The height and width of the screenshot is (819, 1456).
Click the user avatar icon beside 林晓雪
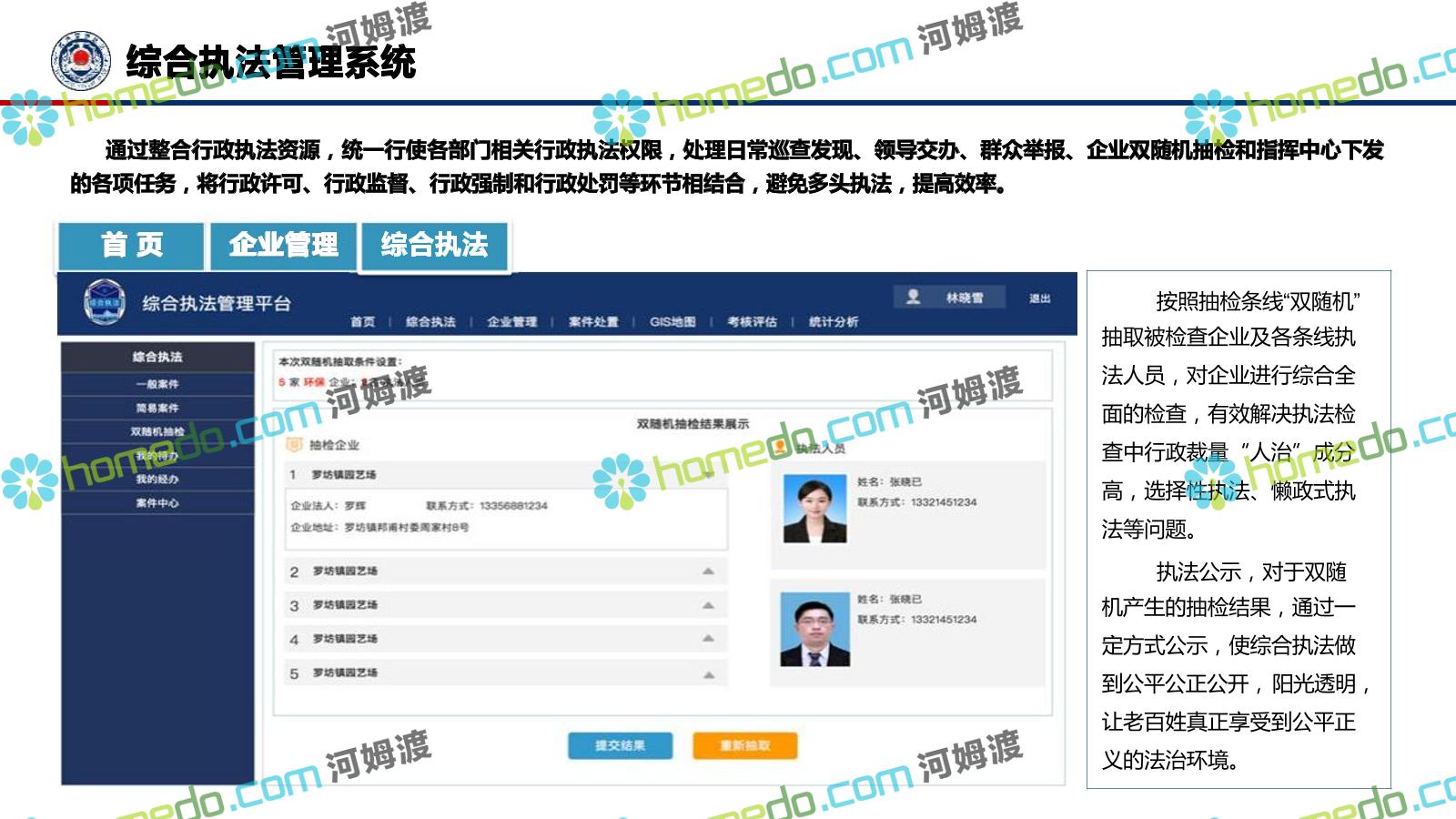click(913, 297)
